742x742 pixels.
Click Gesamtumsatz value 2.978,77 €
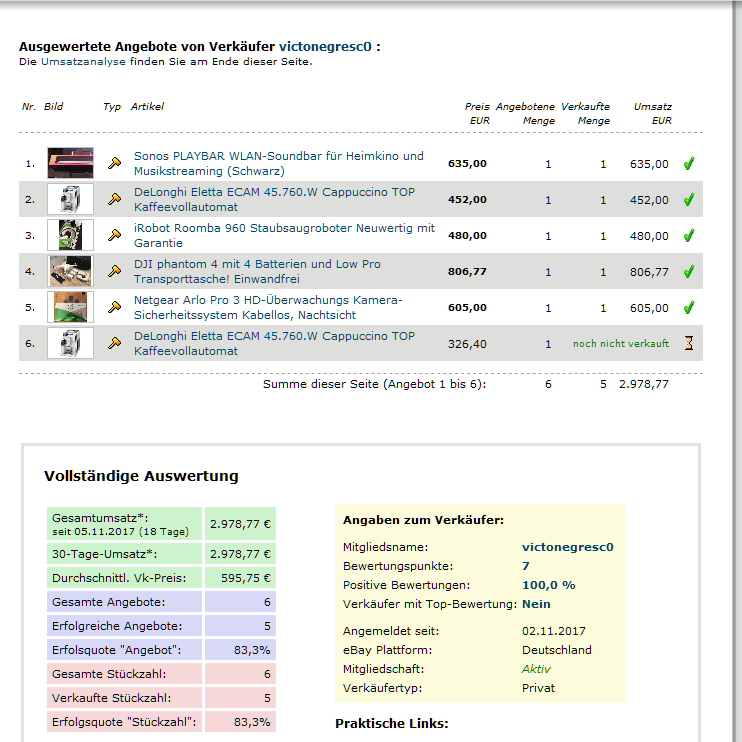click(240, 524)
